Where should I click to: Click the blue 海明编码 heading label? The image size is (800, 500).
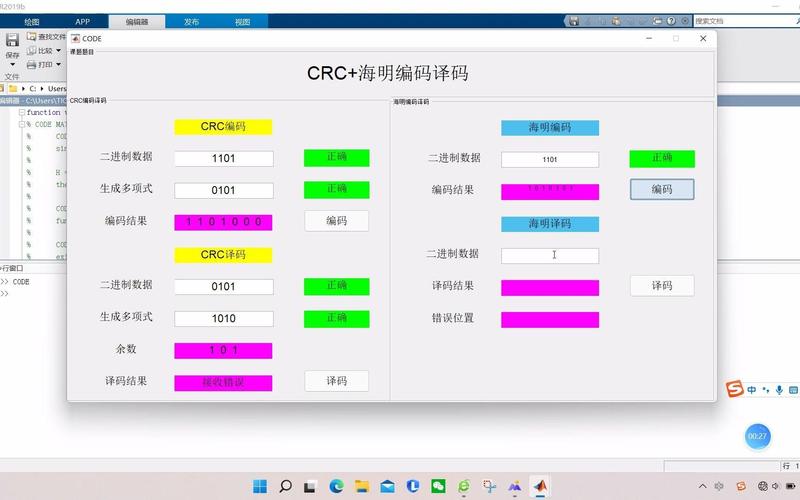(x=550, y=128)
